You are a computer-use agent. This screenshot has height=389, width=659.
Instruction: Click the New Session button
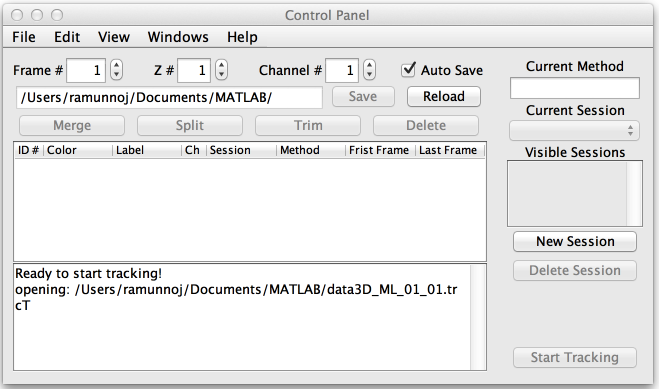click(x=575, y=242)
